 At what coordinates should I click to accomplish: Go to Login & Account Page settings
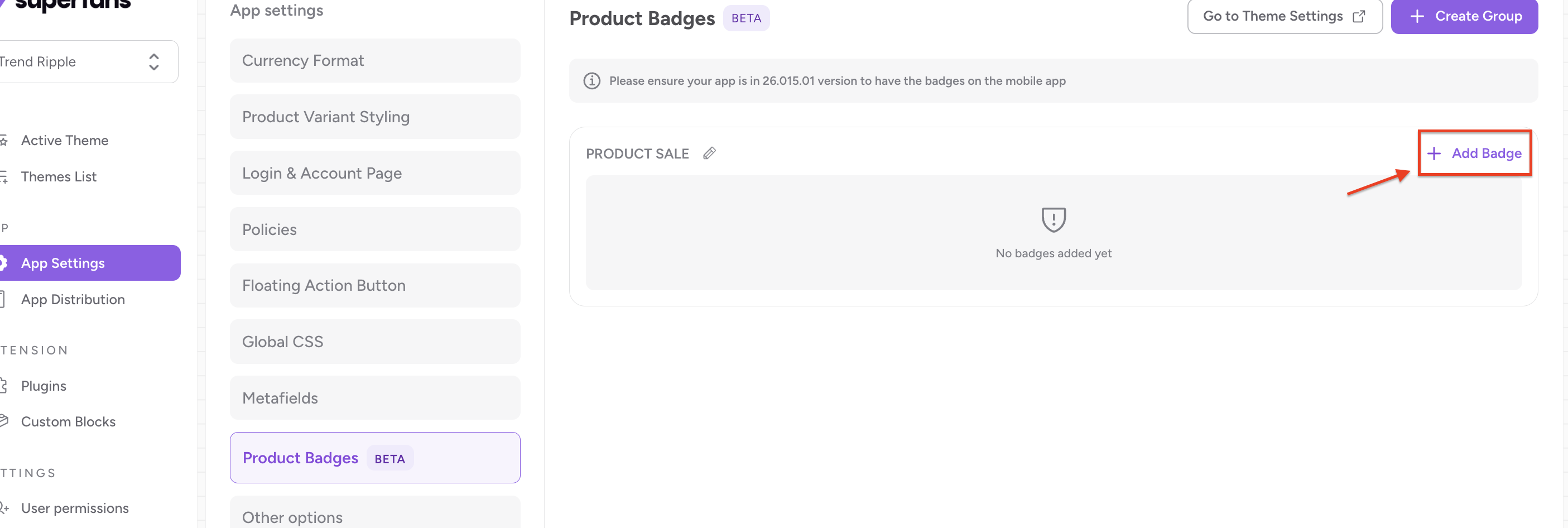tap(374, 174)
